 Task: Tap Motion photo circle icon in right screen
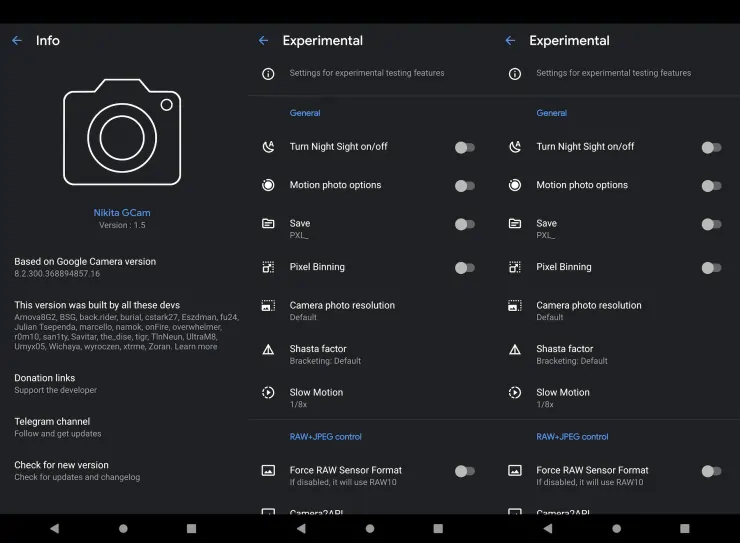tap(515, 185)
